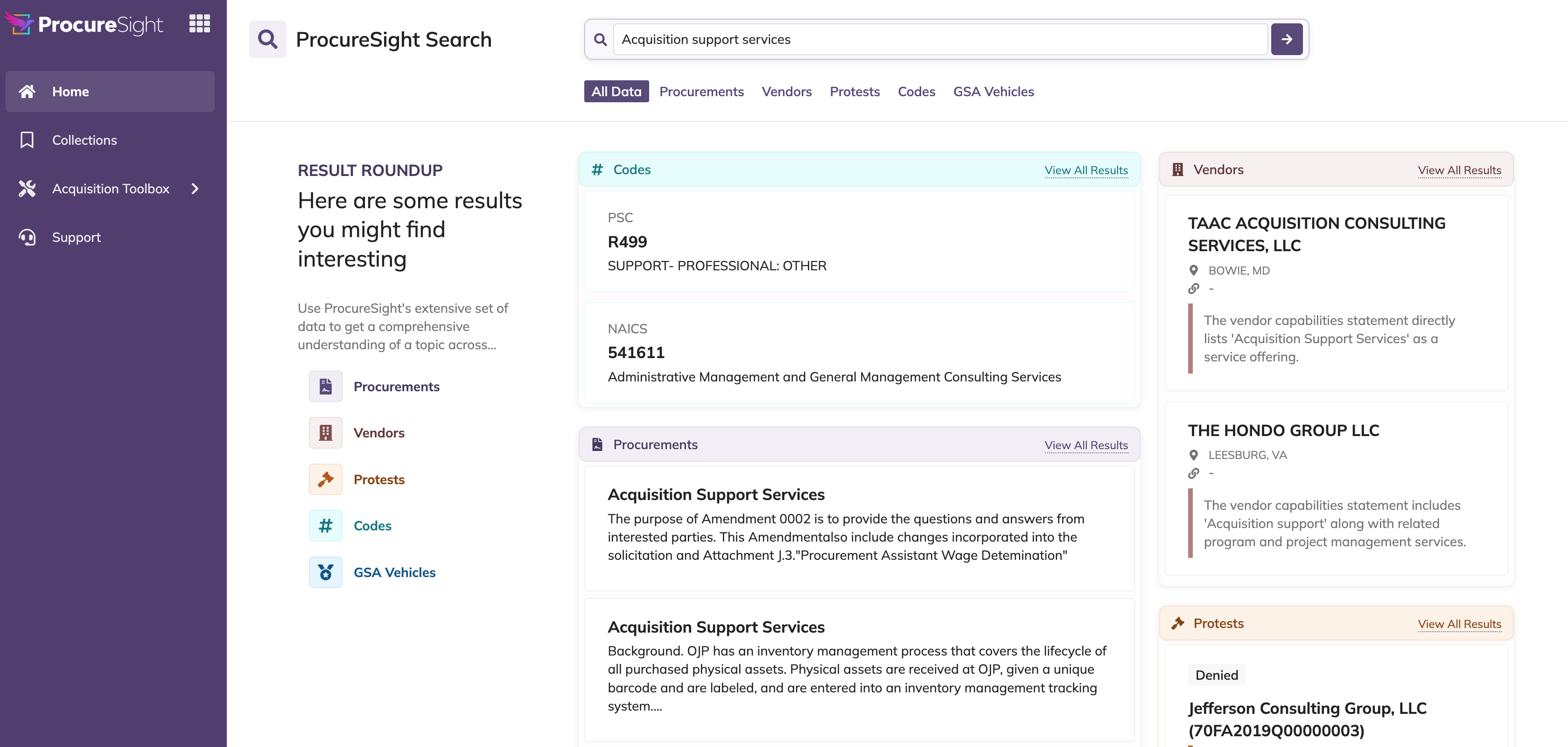Switch to the Codes tab
Image resolution: width=1568 pixels, height=747 pixels.
916,92
